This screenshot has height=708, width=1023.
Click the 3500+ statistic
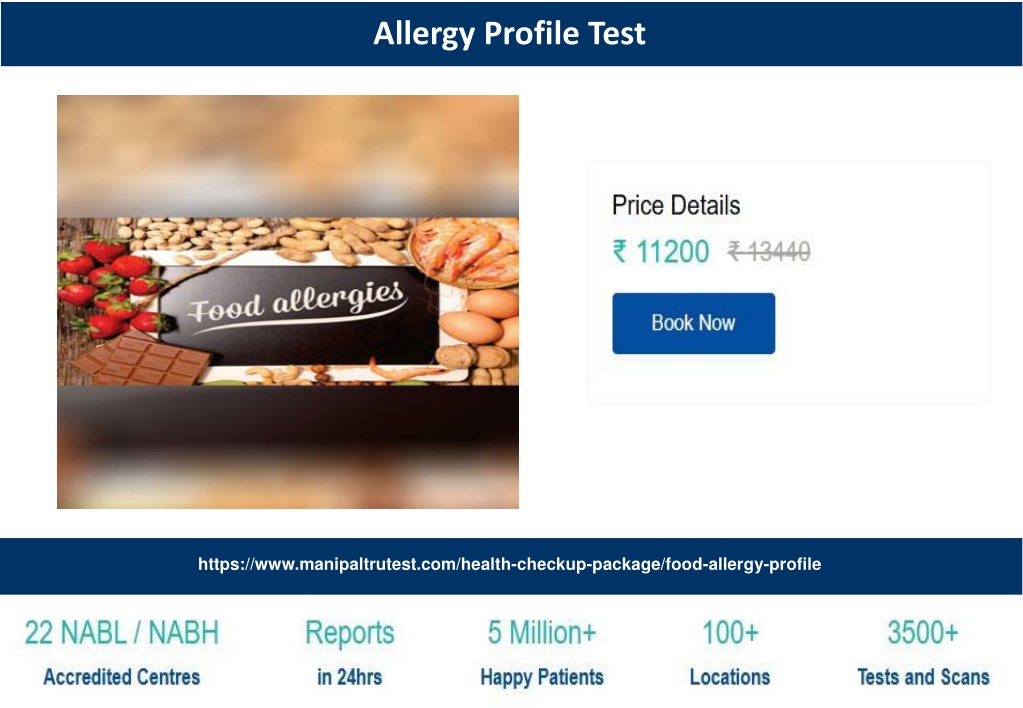point(923,633)
